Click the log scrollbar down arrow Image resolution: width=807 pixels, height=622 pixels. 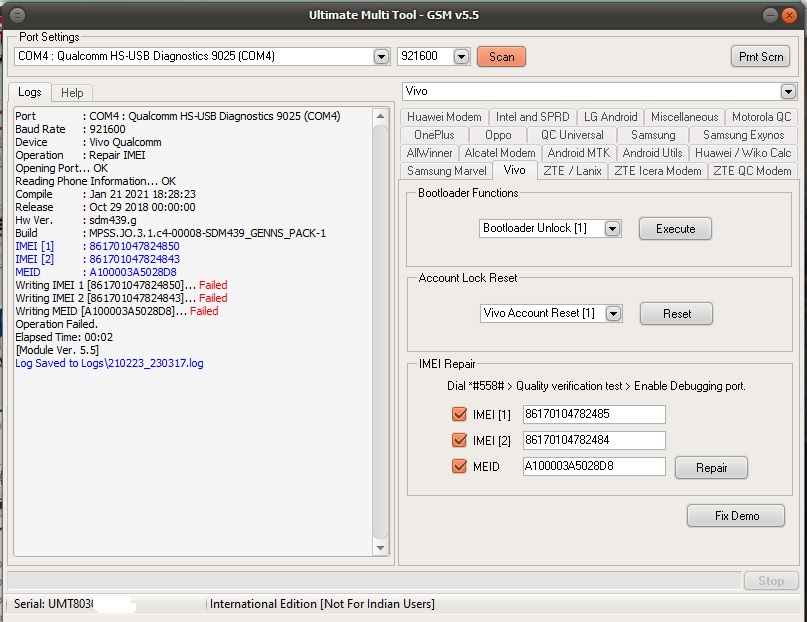click(380, 548)
